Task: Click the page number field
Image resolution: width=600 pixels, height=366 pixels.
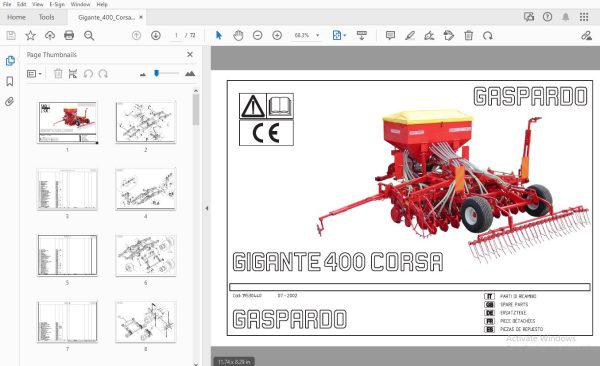Action: 176,35
